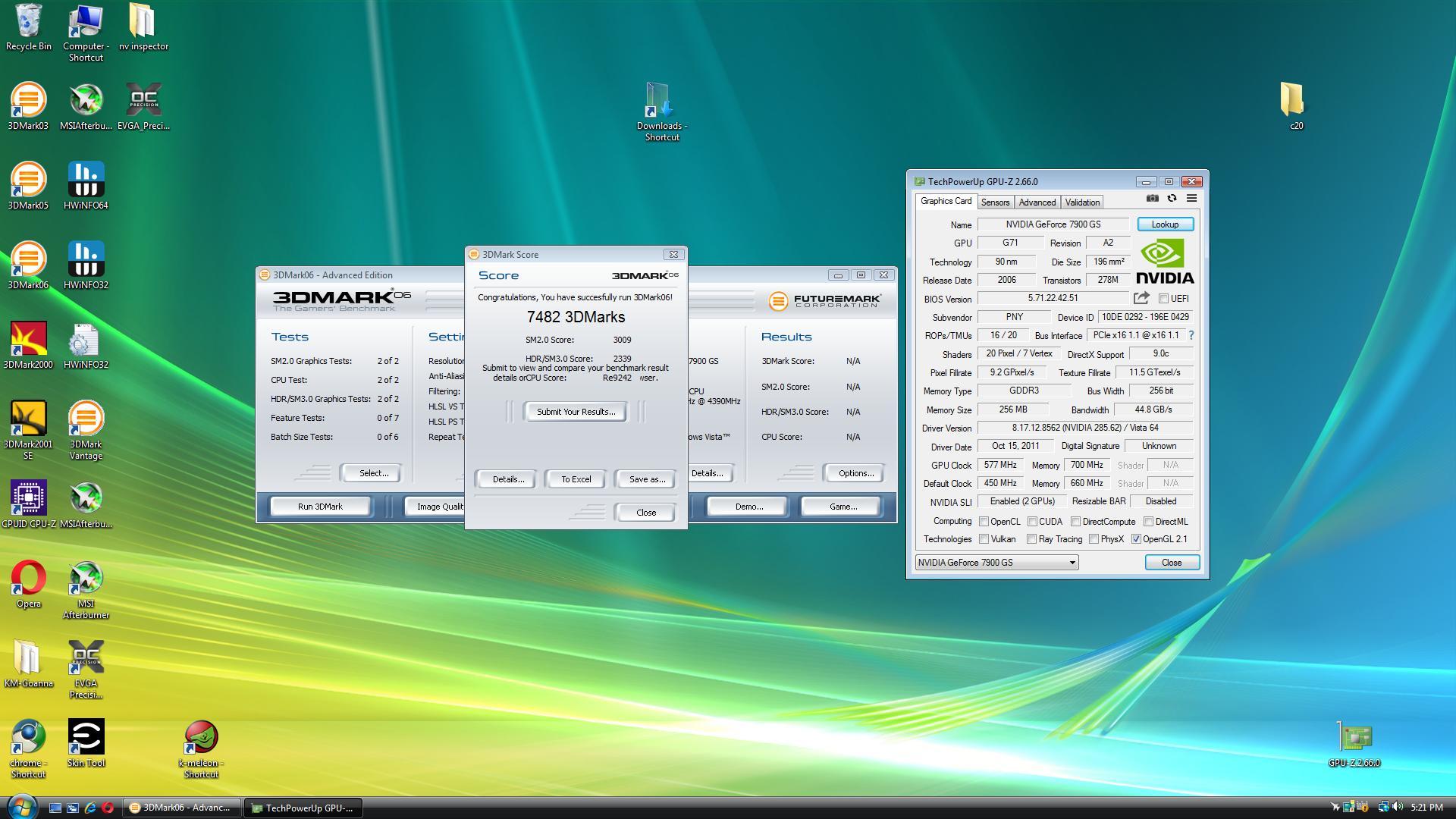Viewport: 1456px width, 819px height.
Task: Toggle the UEFI checkbox
Action: tap(1163, 299)
